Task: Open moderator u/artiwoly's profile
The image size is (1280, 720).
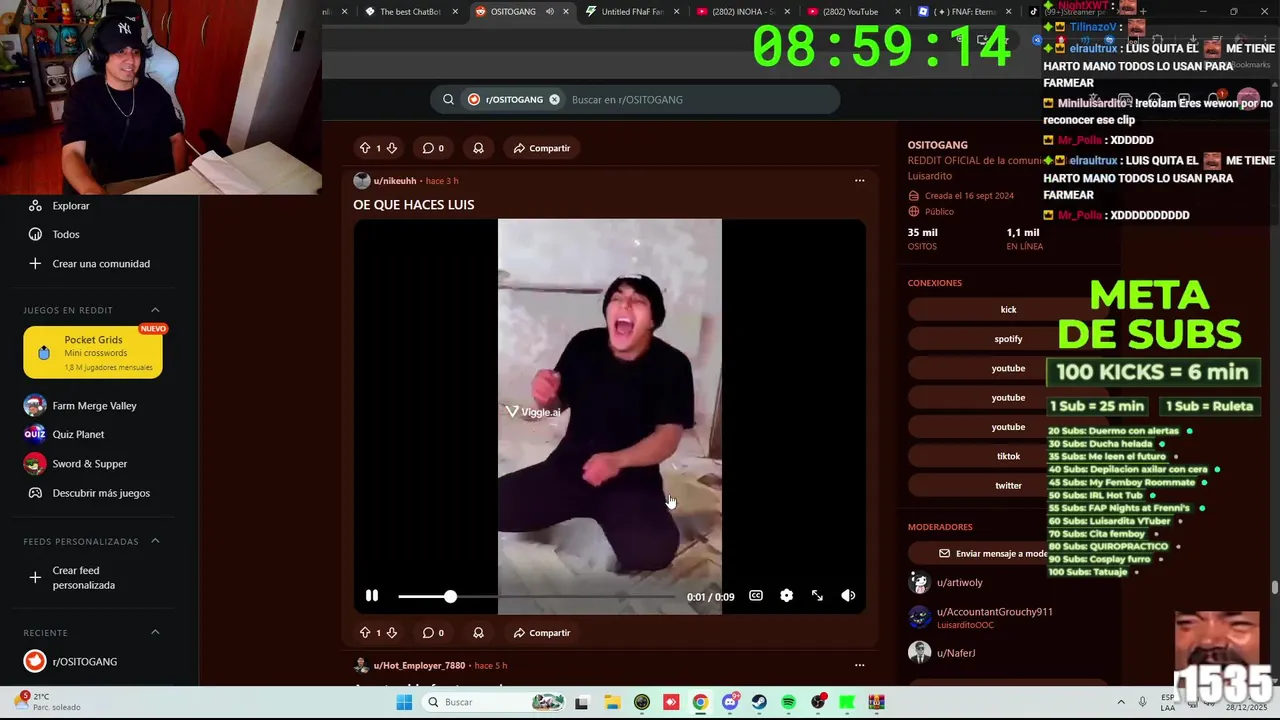Action: pos(959,583)
